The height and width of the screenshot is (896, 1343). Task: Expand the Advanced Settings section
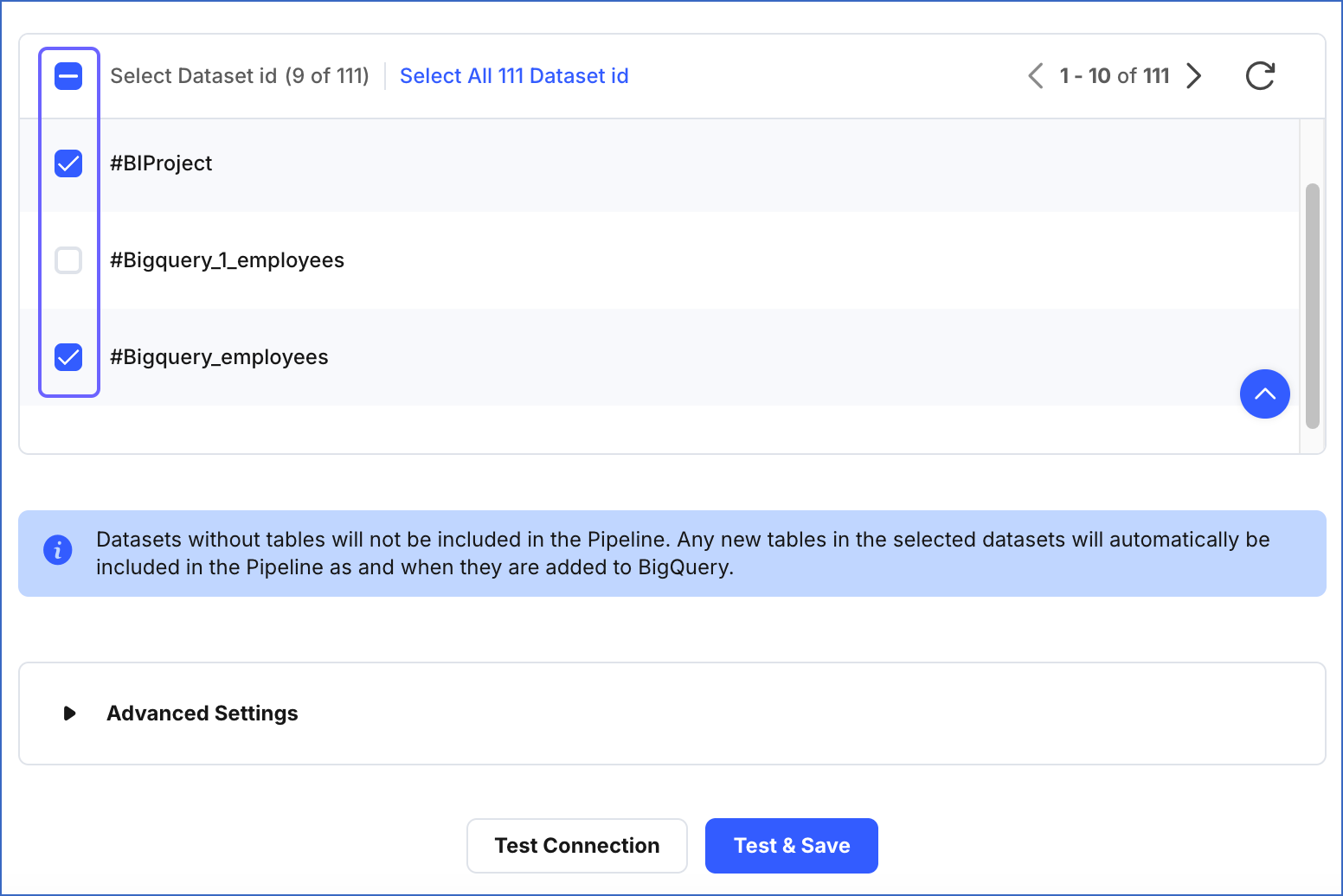tap(202, 714)
